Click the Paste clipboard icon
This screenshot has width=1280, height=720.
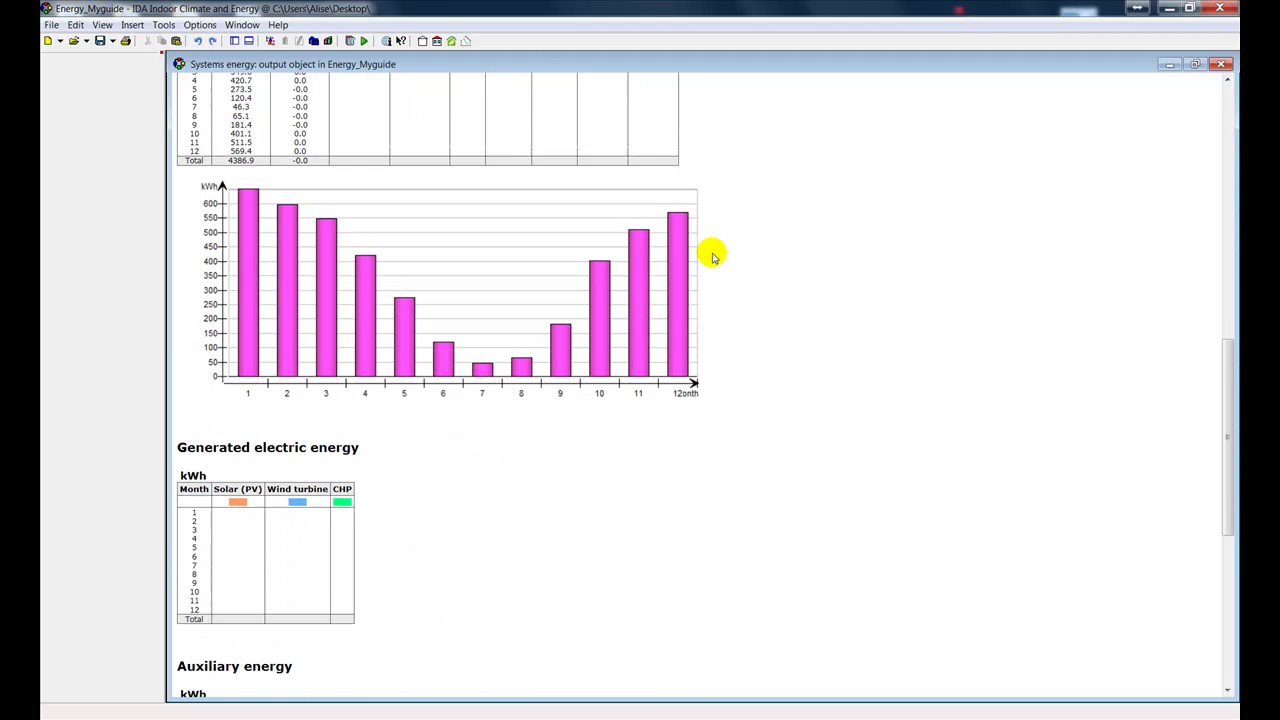[x=176, y=41]
